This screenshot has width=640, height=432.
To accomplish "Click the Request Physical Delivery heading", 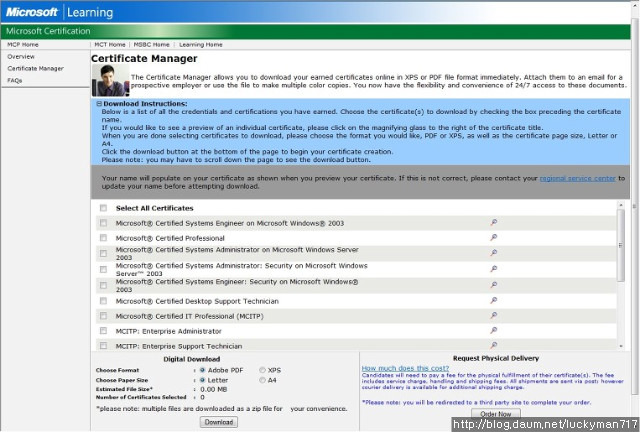I will click(x=496, y=358).
